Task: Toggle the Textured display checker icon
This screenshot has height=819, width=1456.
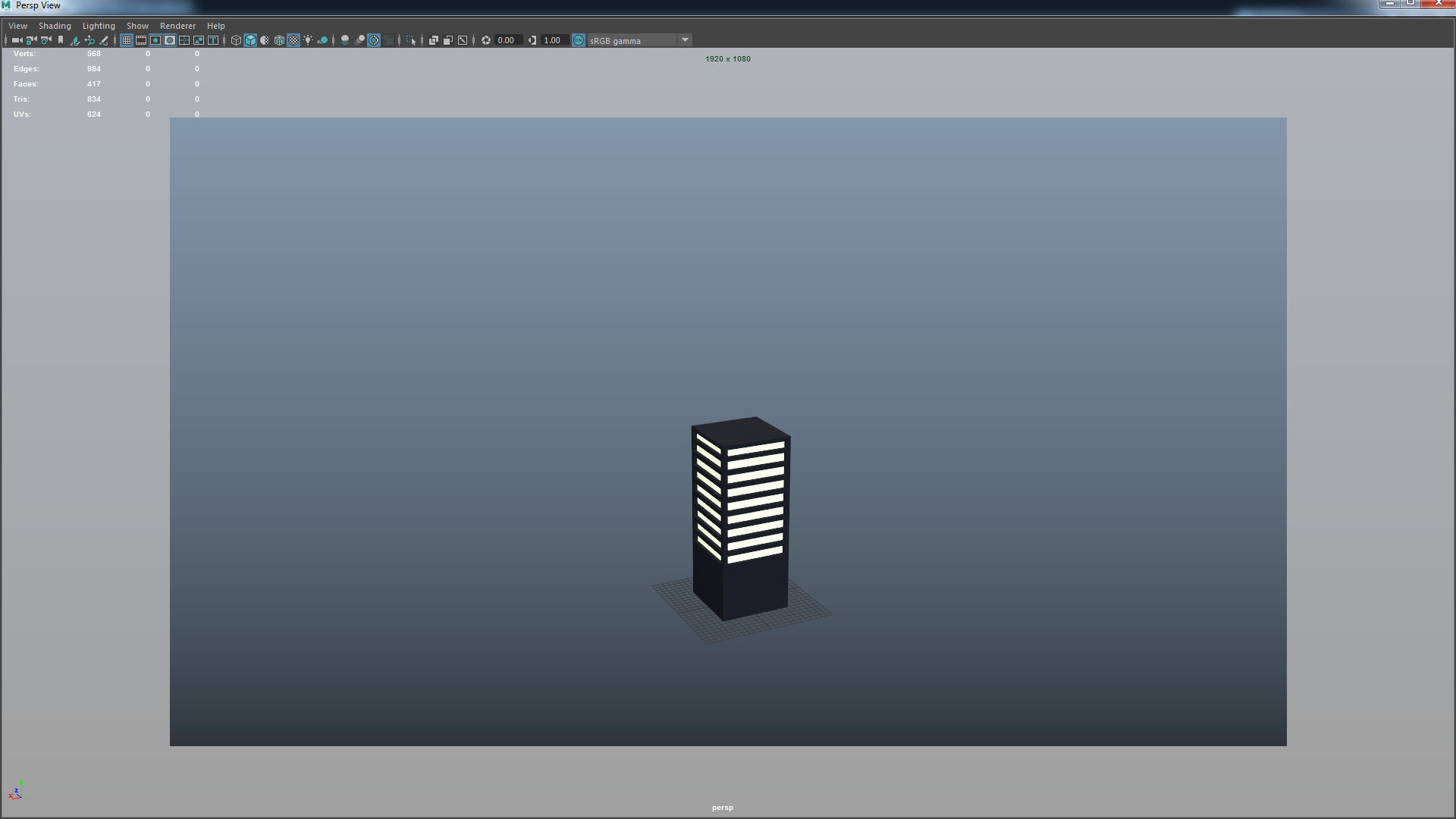Action: 293,40
